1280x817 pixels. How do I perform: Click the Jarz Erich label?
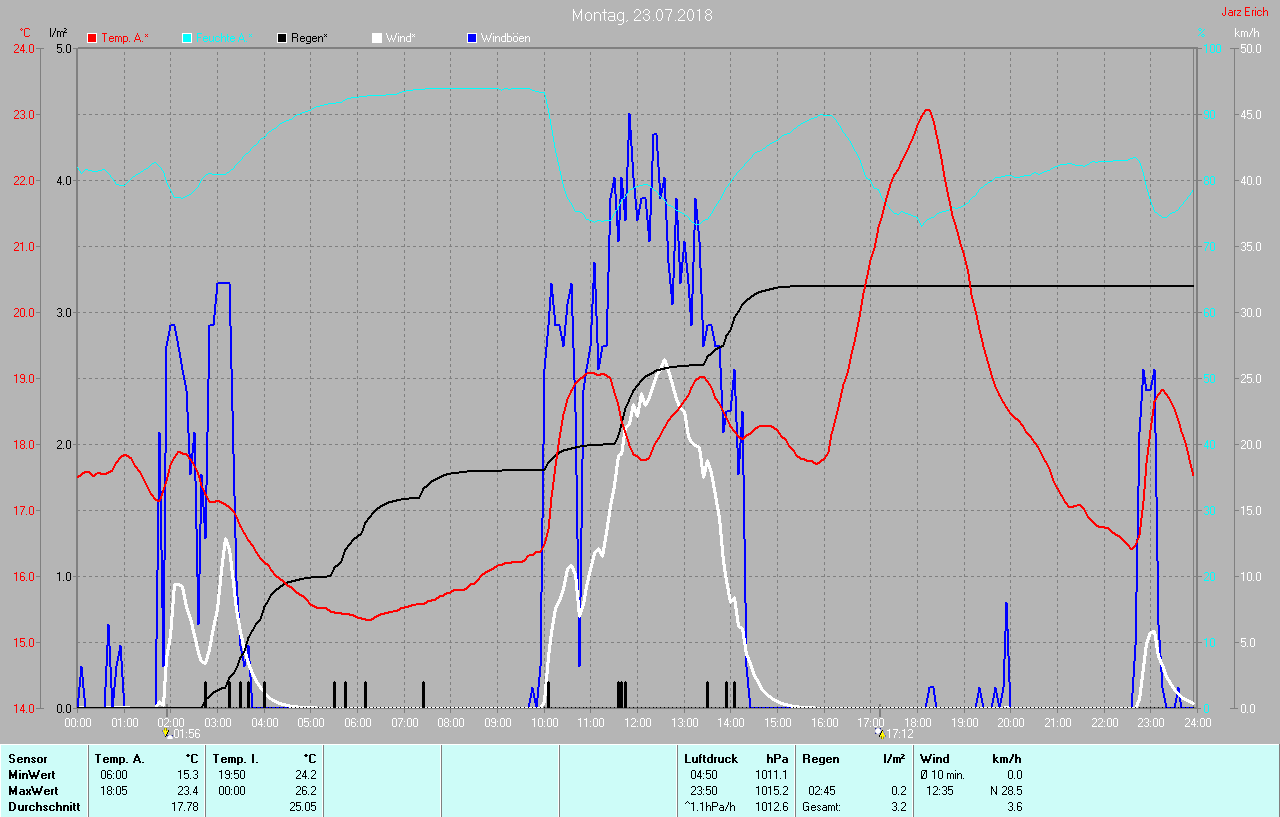click(1244, 12)
